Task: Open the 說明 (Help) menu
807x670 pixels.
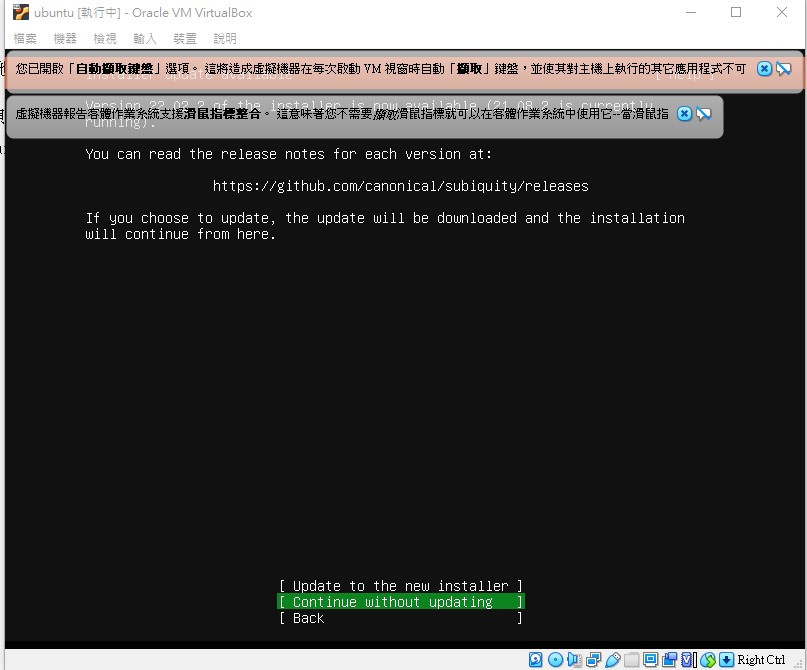Action: click(225, 39)
